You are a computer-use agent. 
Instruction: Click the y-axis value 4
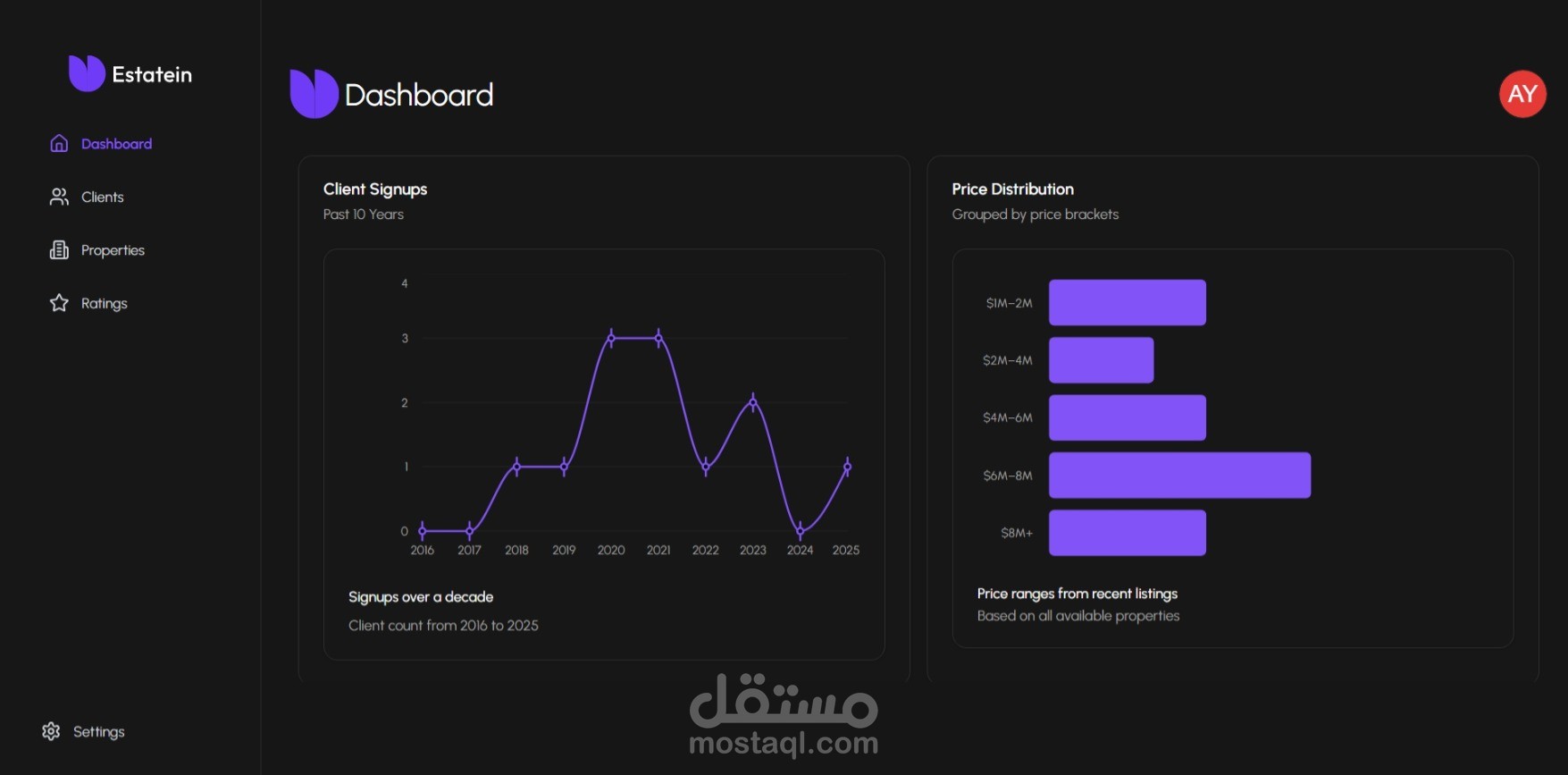(x=405, y=283)
